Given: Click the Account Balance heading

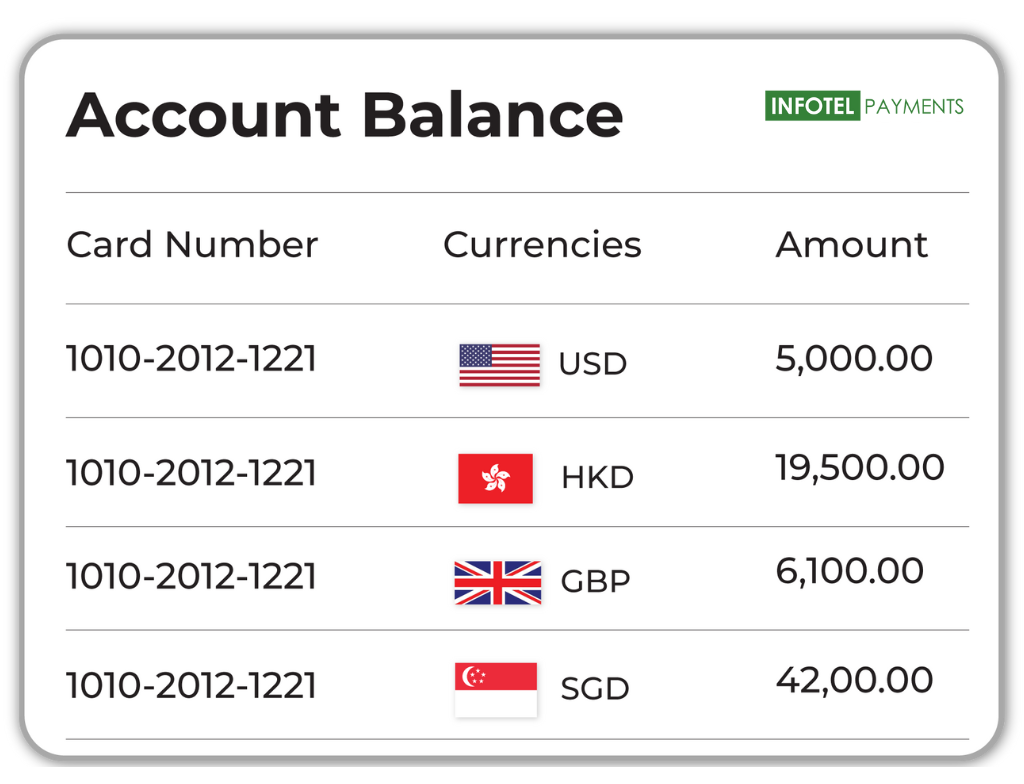Looking at the screenshot, I should tap(344, 114).
